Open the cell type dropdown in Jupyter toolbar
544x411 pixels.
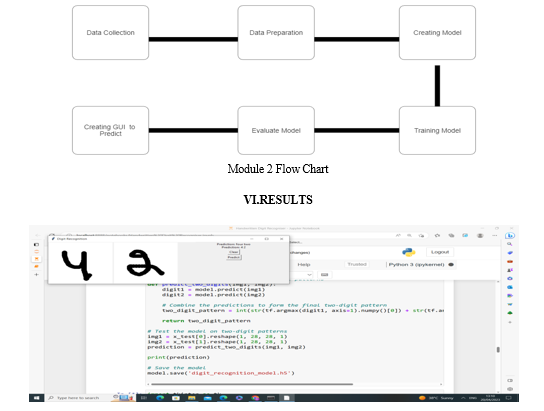coord(301,275)
